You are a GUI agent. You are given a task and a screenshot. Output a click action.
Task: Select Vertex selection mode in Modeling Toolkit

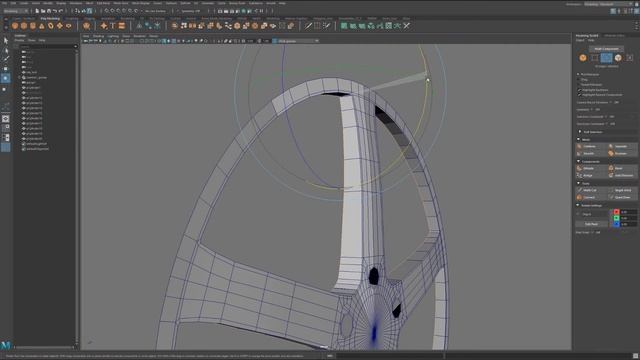(595, 58)
